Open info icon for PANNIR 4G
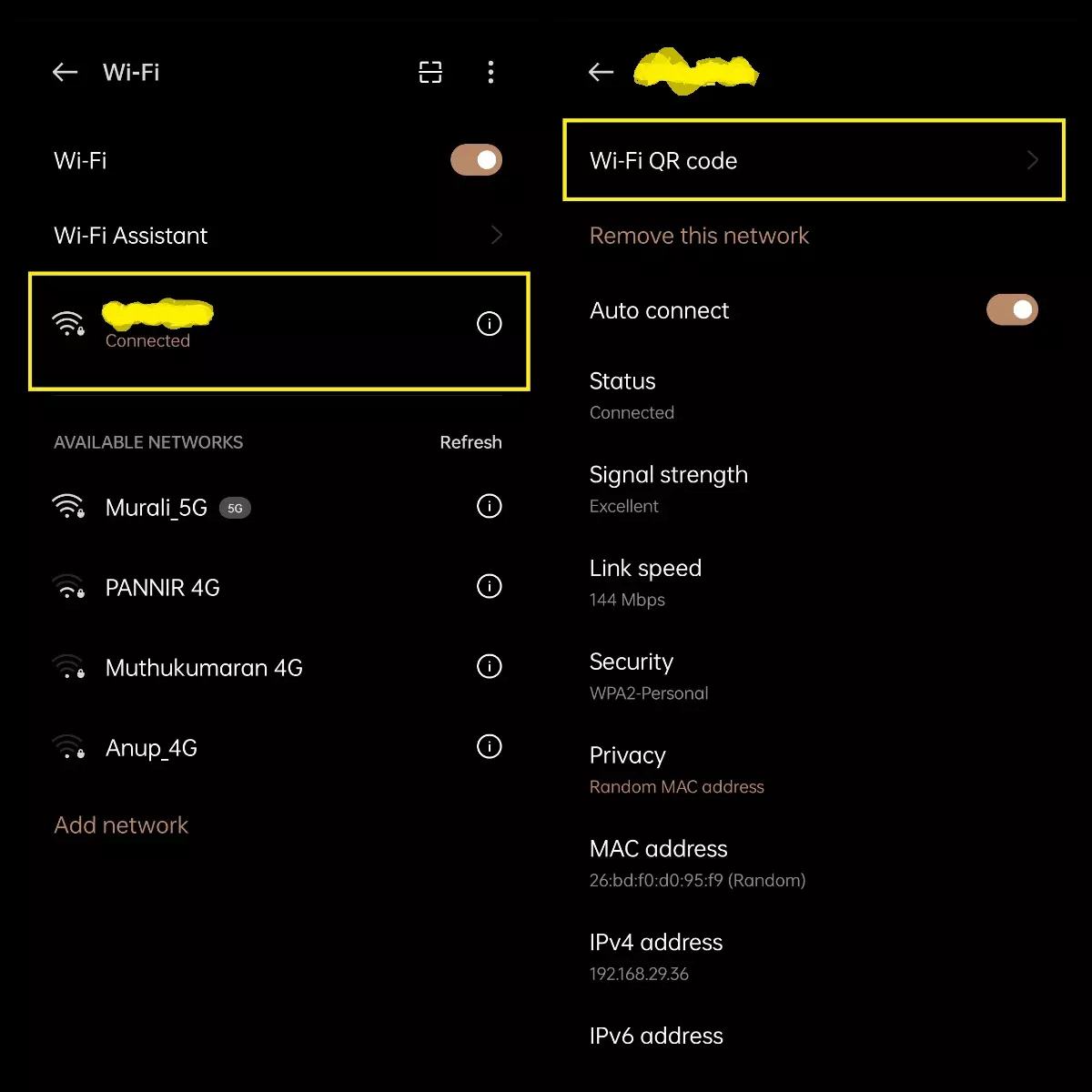The width and height of the screenshot is (1092, 1092). coord(490,587)
